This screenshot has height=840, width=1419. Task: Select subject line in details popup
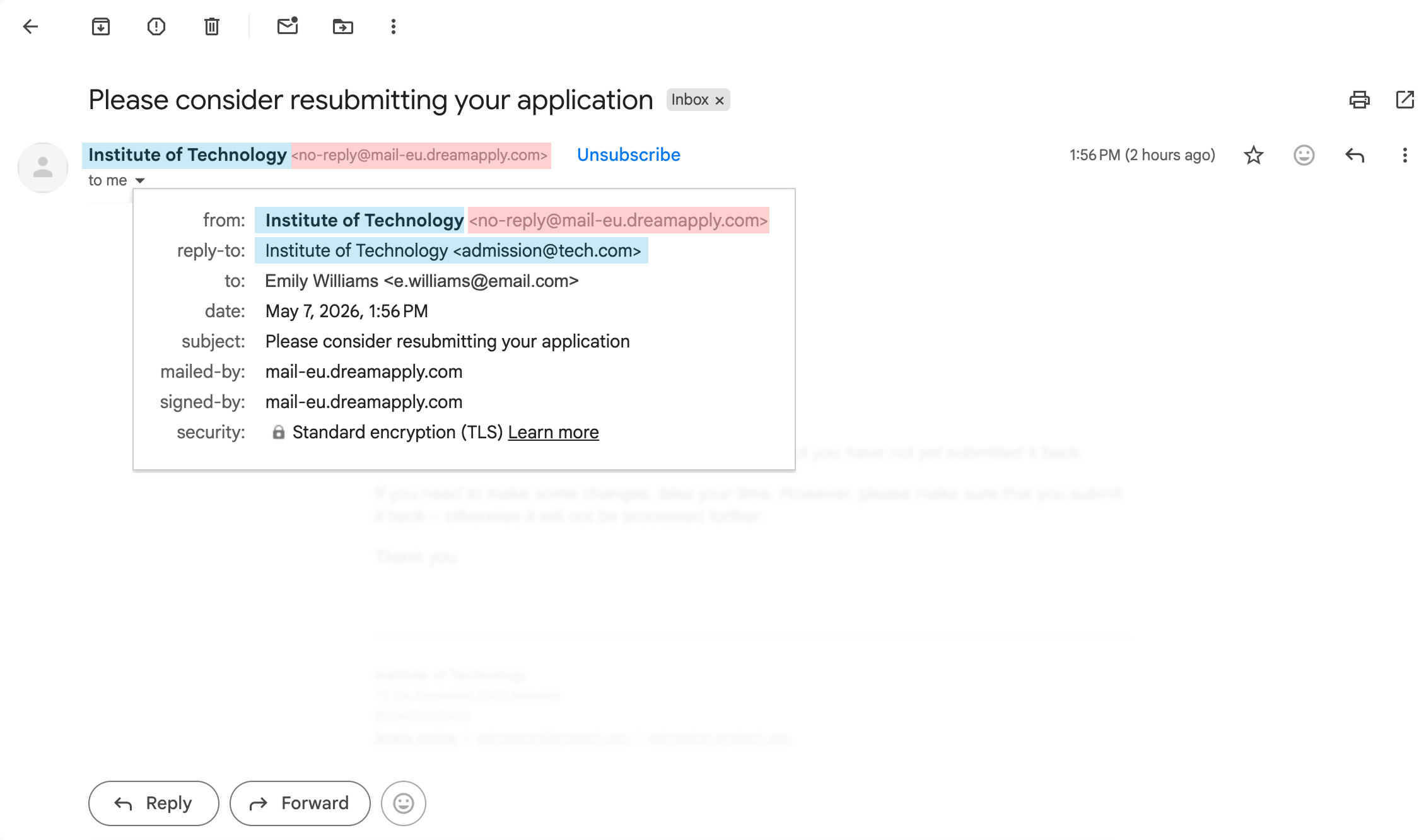coord(447,341)
